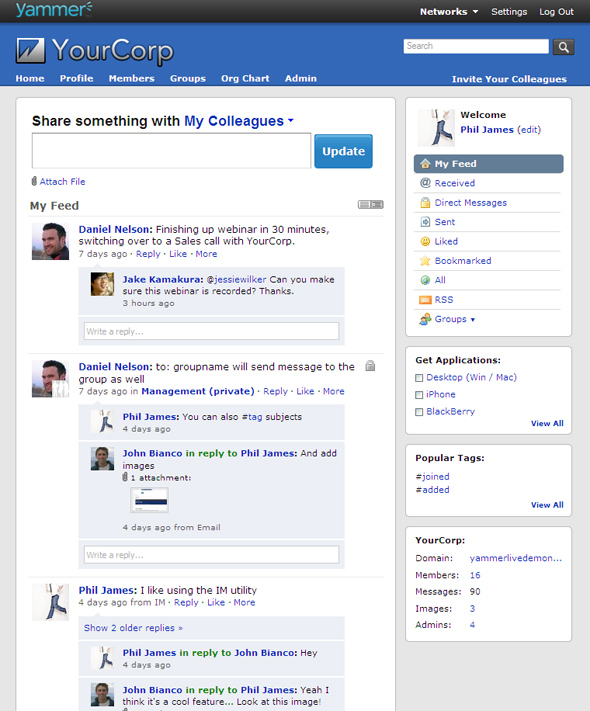This screenshot has width=590, height=711.
Task: Click the share update text box
Action: pyautogui.click(x=171, y=151)
